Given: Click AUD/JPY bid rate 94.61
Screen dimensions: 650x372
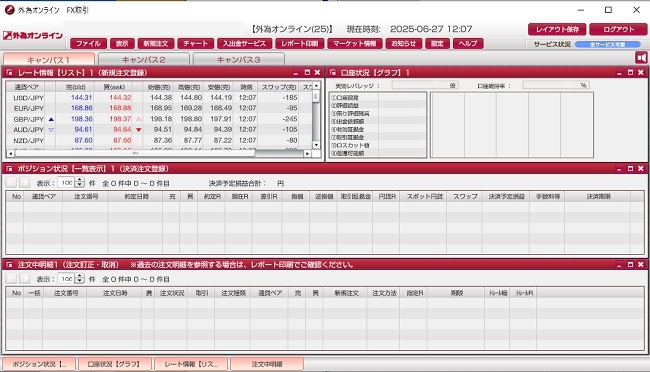Looking at the screenshot, I should [x=83, y=129].
